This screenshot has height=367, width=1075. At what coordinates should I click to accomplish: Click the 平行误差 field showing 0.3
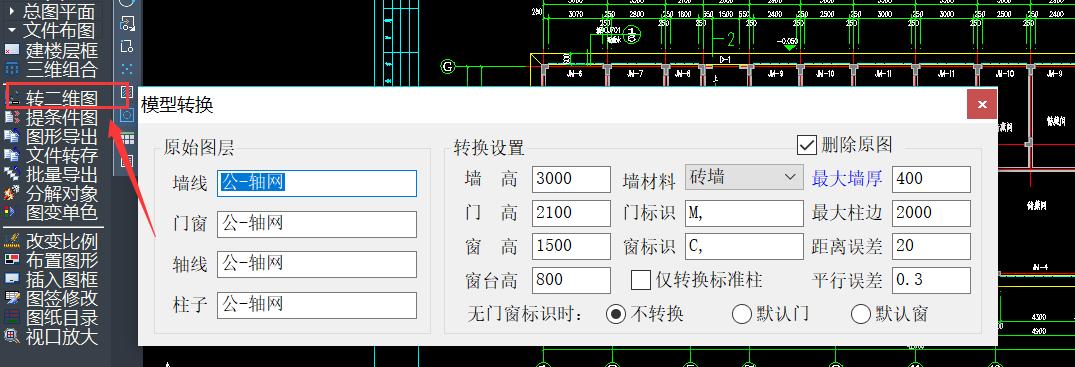pyautogui.click(x=931, y=280)
